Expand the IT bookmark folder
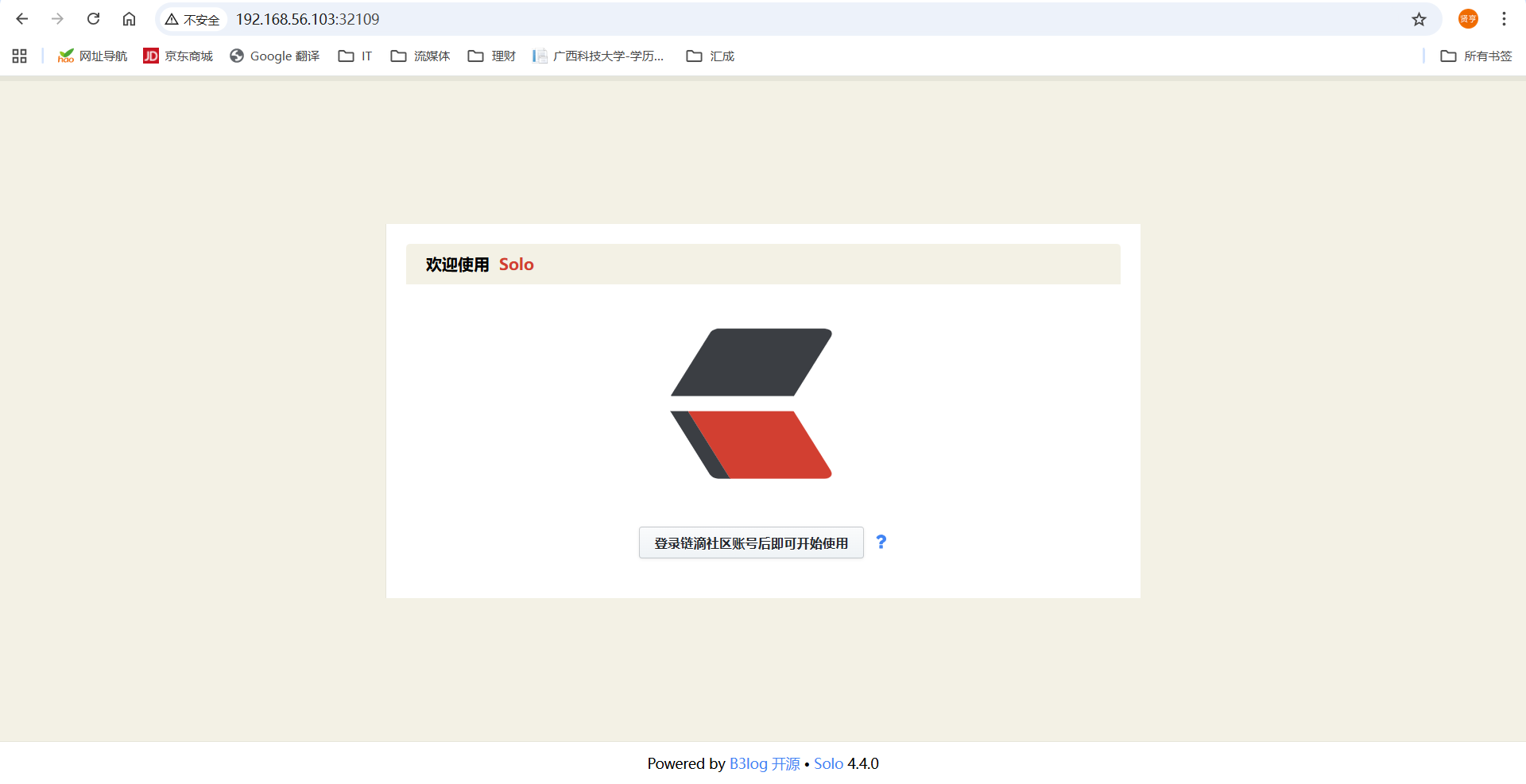The image size is (1526, 784). point(355,56)
